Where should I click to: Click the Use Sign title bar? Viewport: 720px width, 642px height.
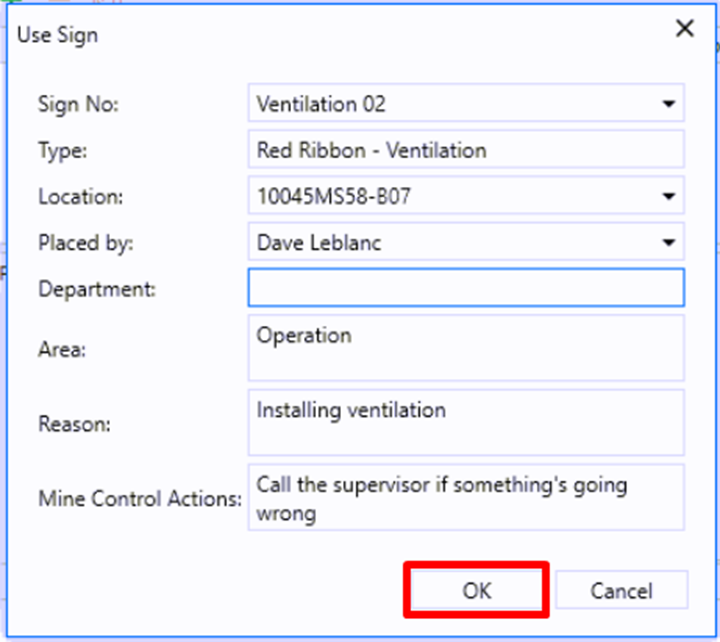(x=300, y=35)
